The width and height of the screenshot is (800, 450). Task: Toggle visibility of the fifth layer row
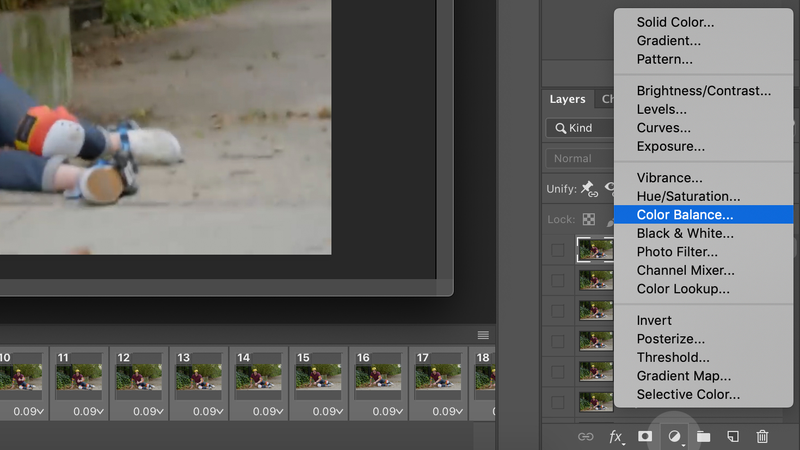click(x=558, y=372)
